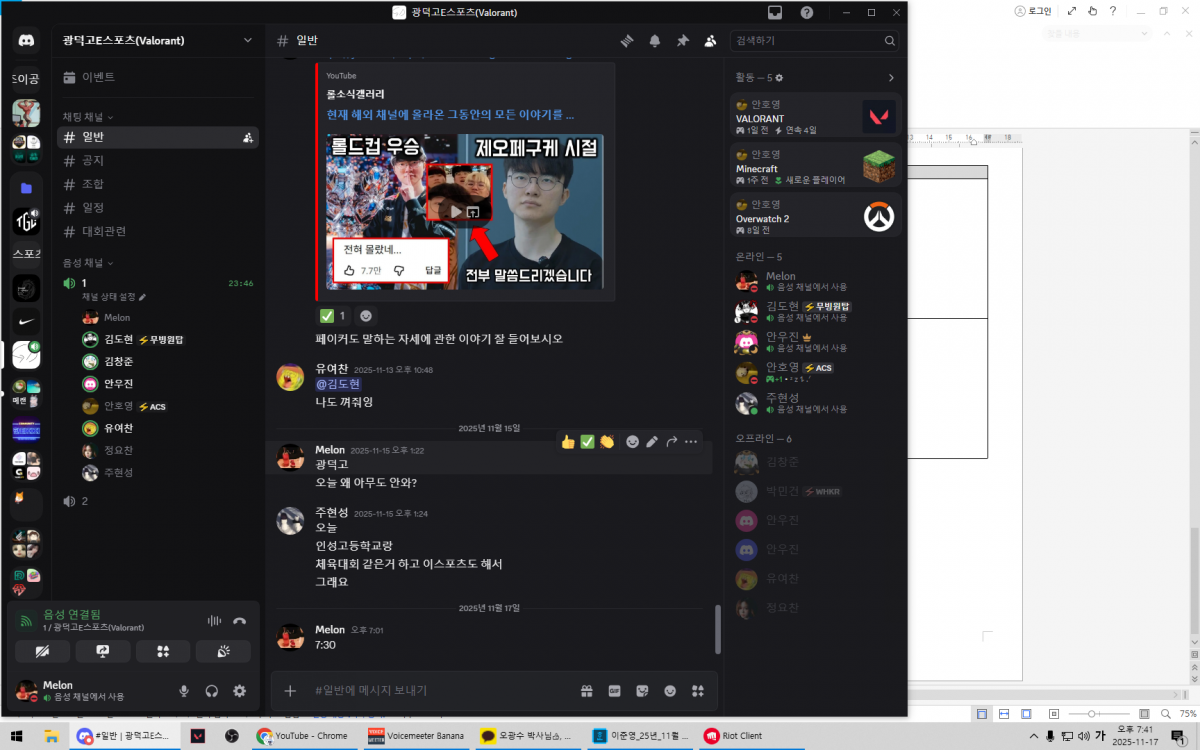Open the Threads icon in channel header
1200x750 pixels.
click(627, 41)
